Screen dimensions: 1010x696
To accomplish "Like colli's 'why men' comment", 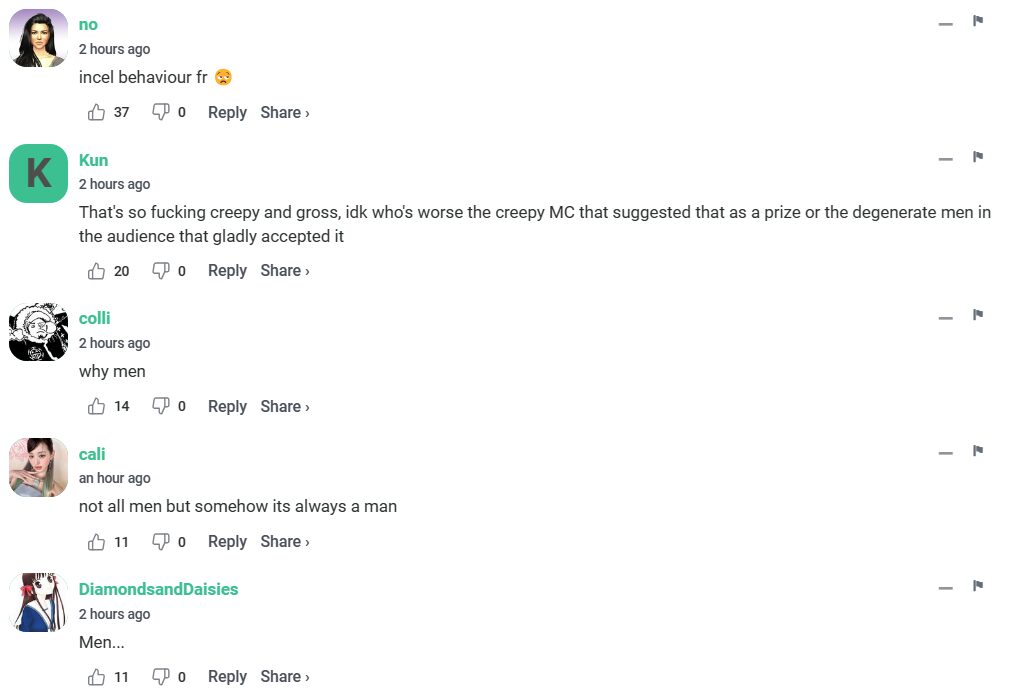I will pyautogui.click(x=97, y=407).
